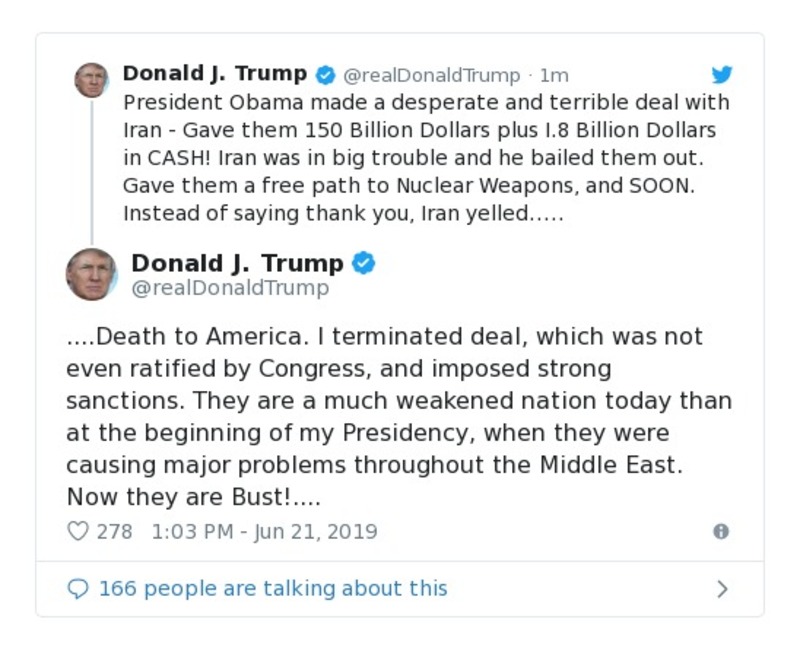Open the embed info icon
The width and height of the screenshot is (800, 654).
(723, 533)
